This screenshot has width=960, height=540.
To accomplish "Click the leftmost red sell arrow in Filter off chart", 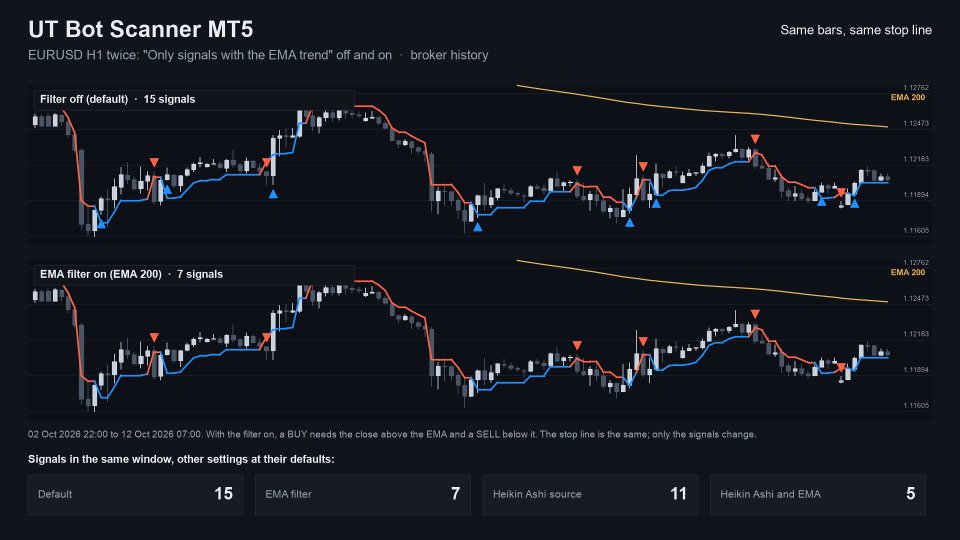I will coord(154,162).
